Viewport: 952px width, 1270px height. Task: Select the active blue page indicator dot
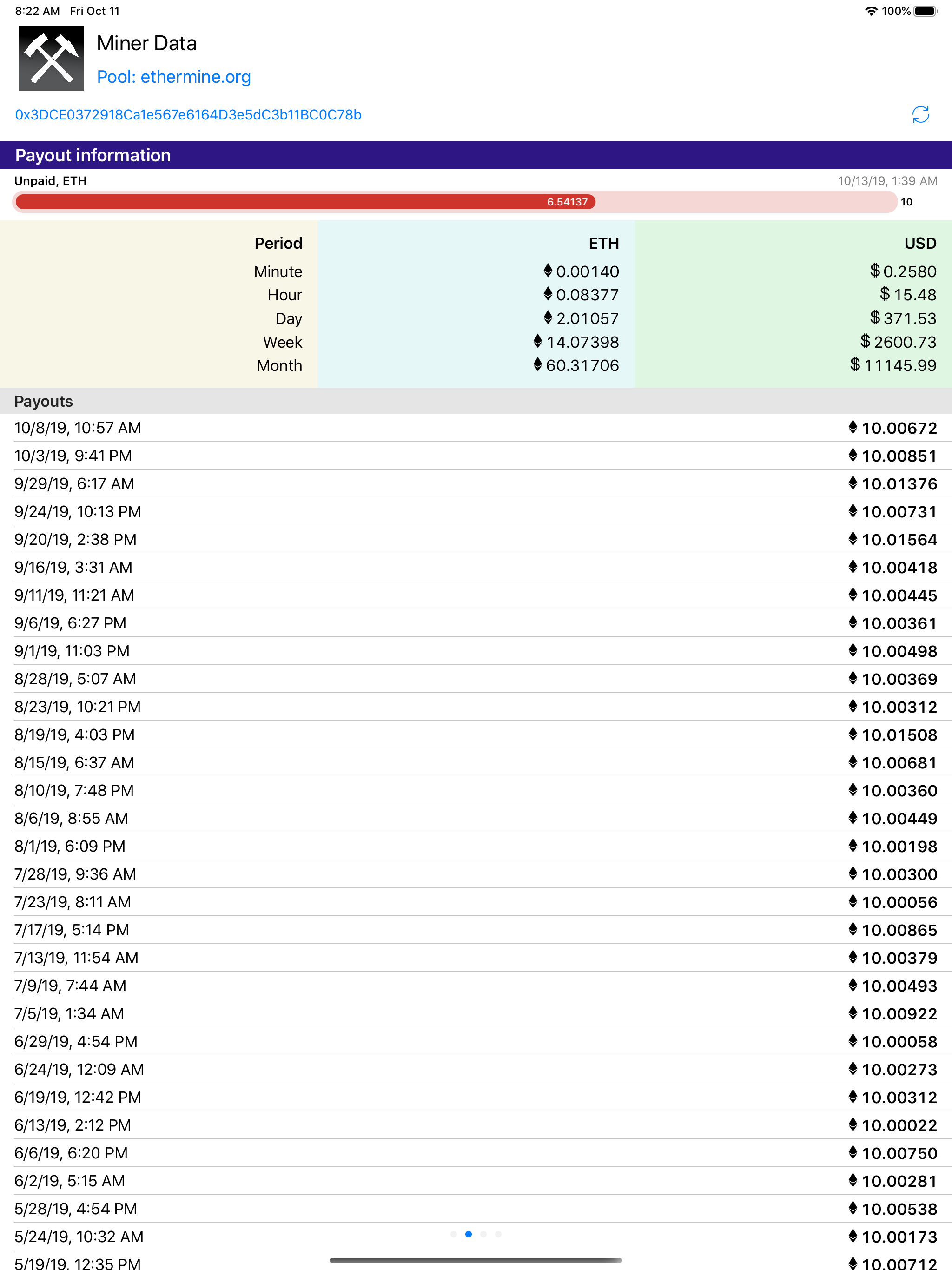[469, 1234]
